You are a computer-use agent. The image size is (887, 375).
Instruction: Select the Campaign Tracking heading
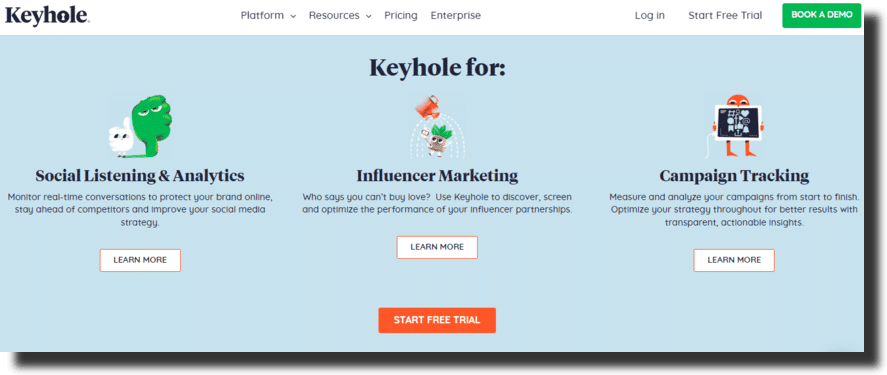point(734,175)
